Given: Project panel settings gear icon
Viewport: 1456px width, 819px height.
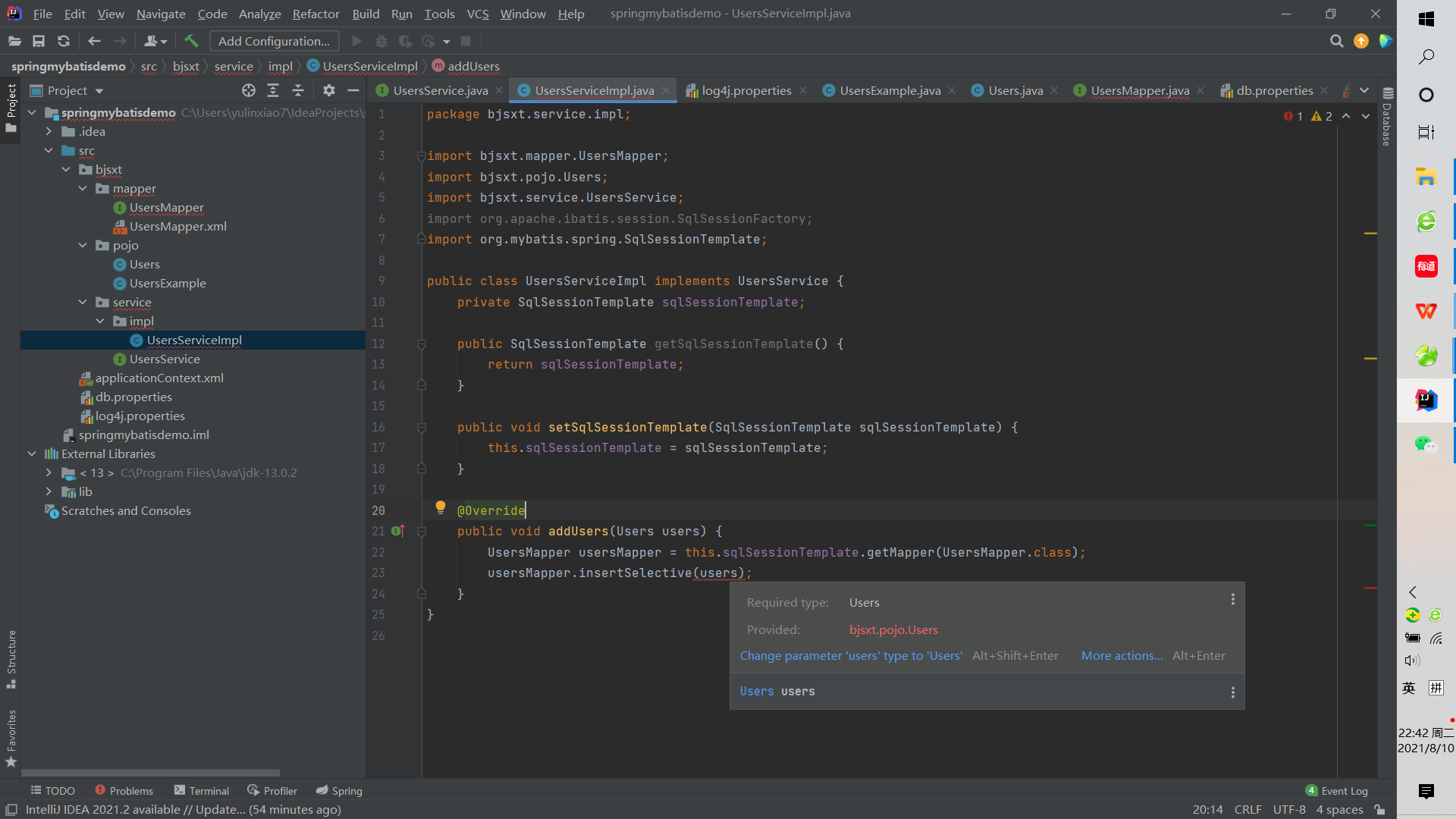Looking at the screenshot, I should pos(328,90).
